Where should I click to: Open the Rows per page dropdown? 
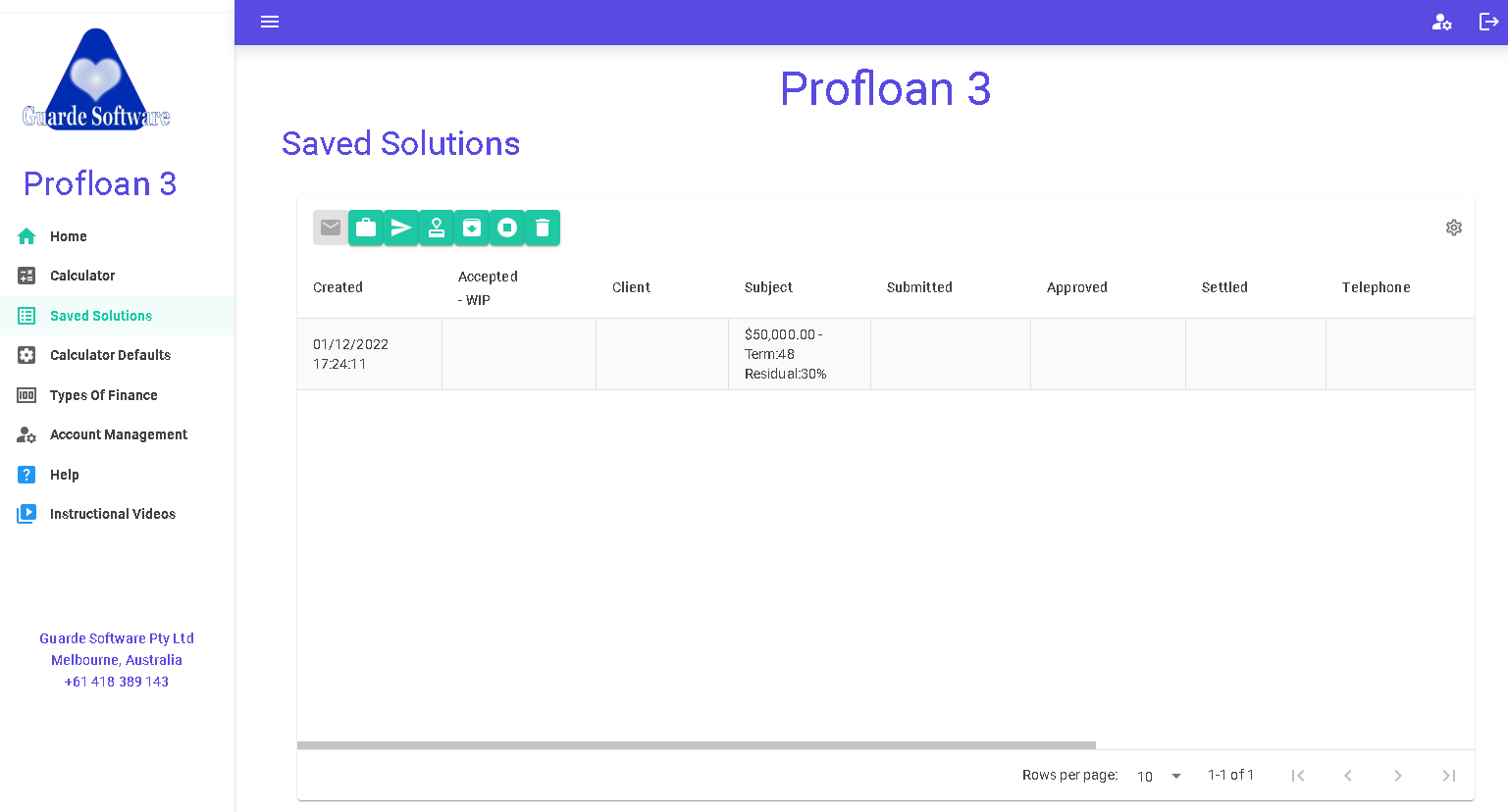1160,776
